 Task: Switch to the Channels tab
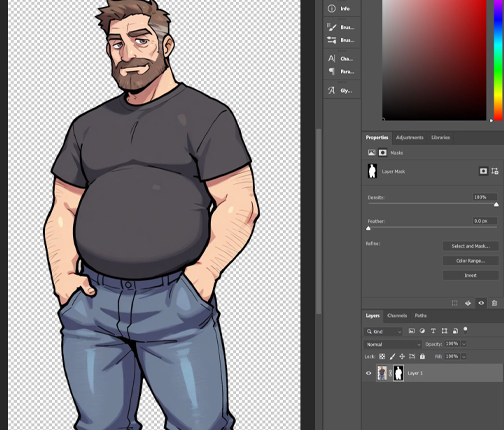coord(397,315)
